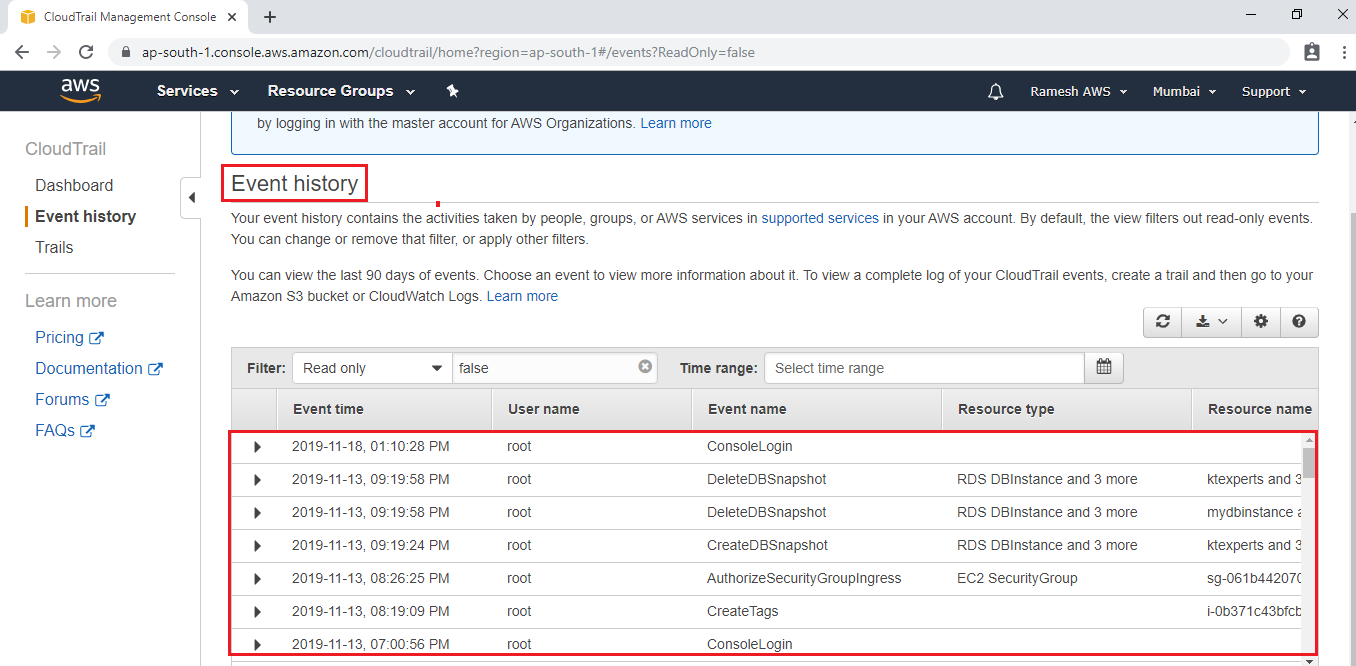Click the Select time range field
The width and height of the screenshot is (1356, 666).
(x=924, y=368)
